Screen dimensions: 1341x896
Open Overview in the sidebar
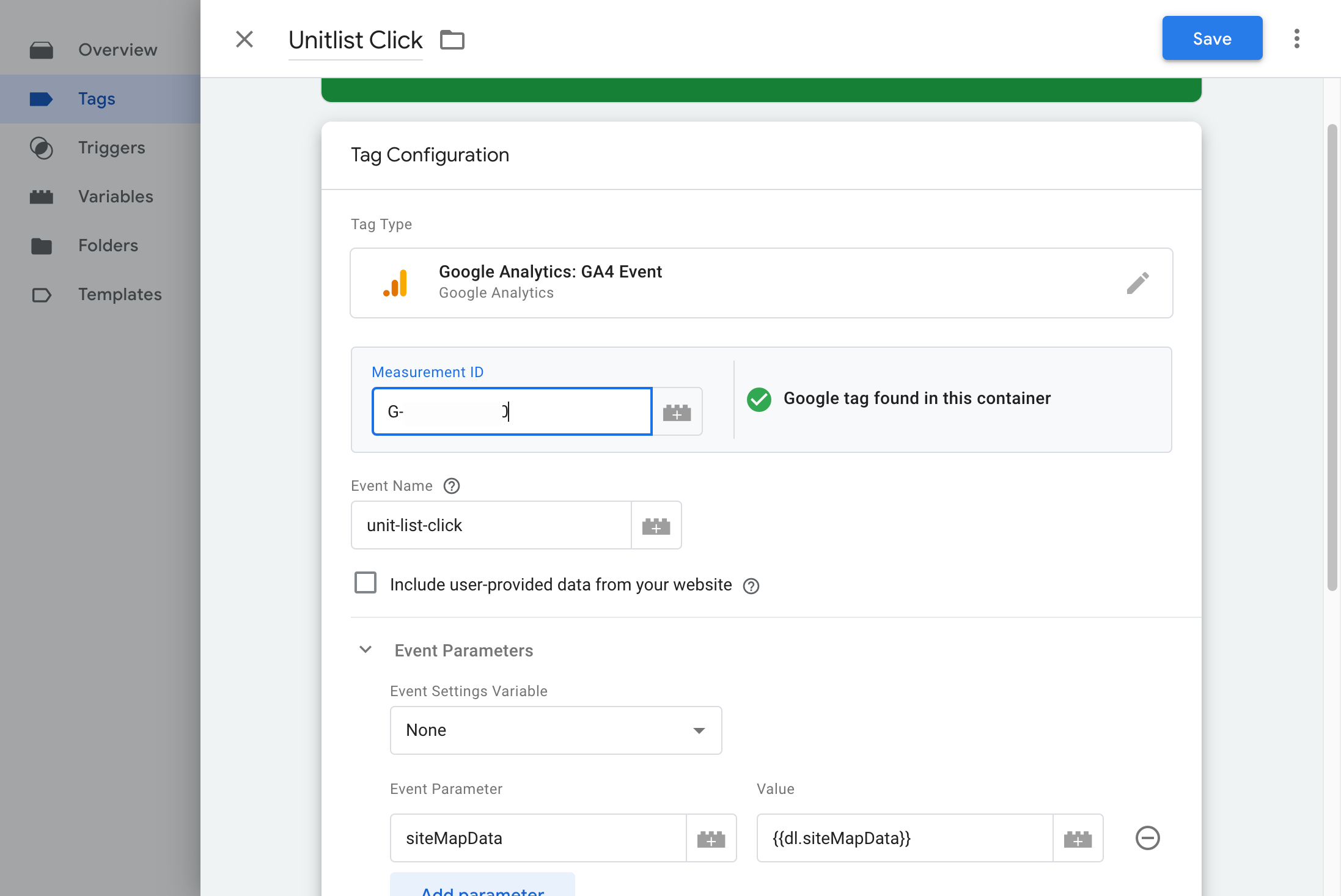pyautogui.click(x=100, y=50)
